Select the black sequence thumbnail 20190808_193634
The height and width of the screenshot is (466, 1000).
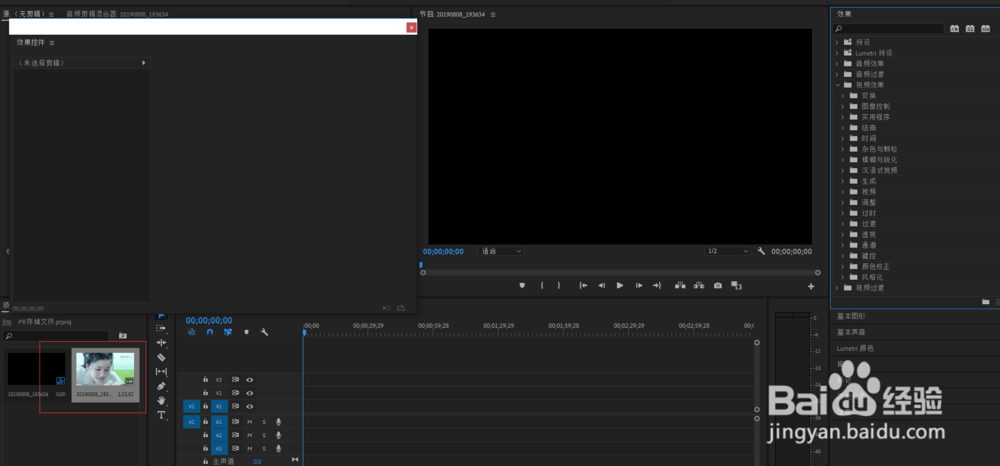click(x=36, y=369)
